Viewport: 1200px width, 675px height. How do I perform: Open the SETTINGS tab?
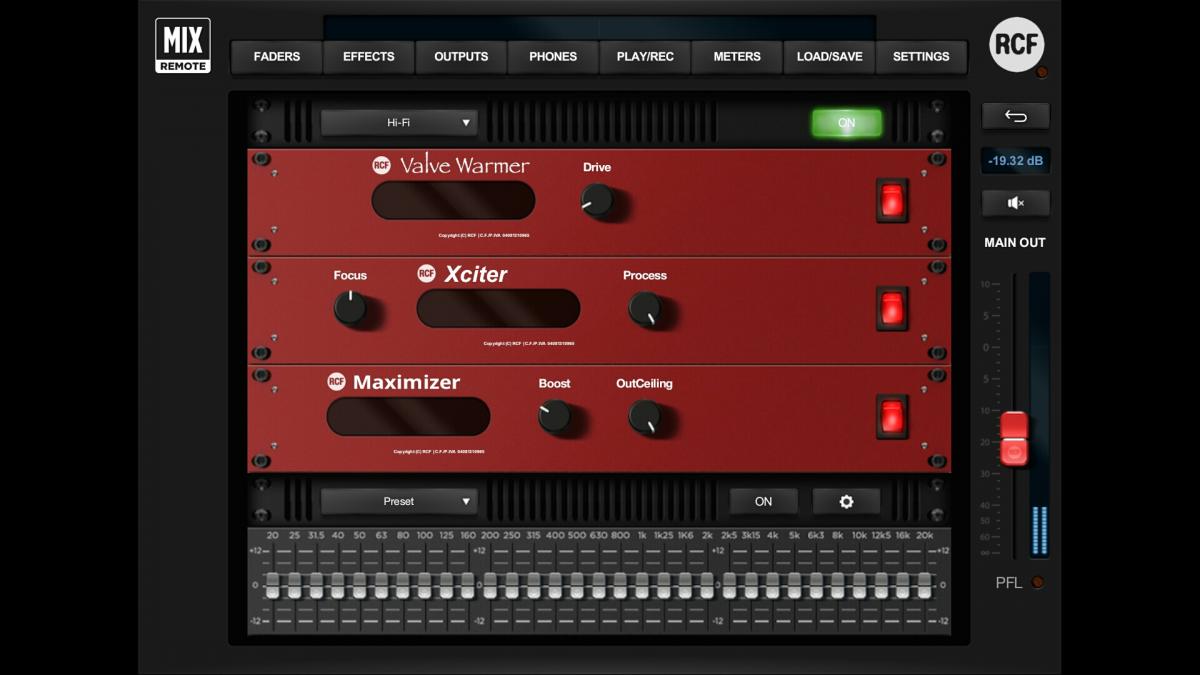(921, 57)
